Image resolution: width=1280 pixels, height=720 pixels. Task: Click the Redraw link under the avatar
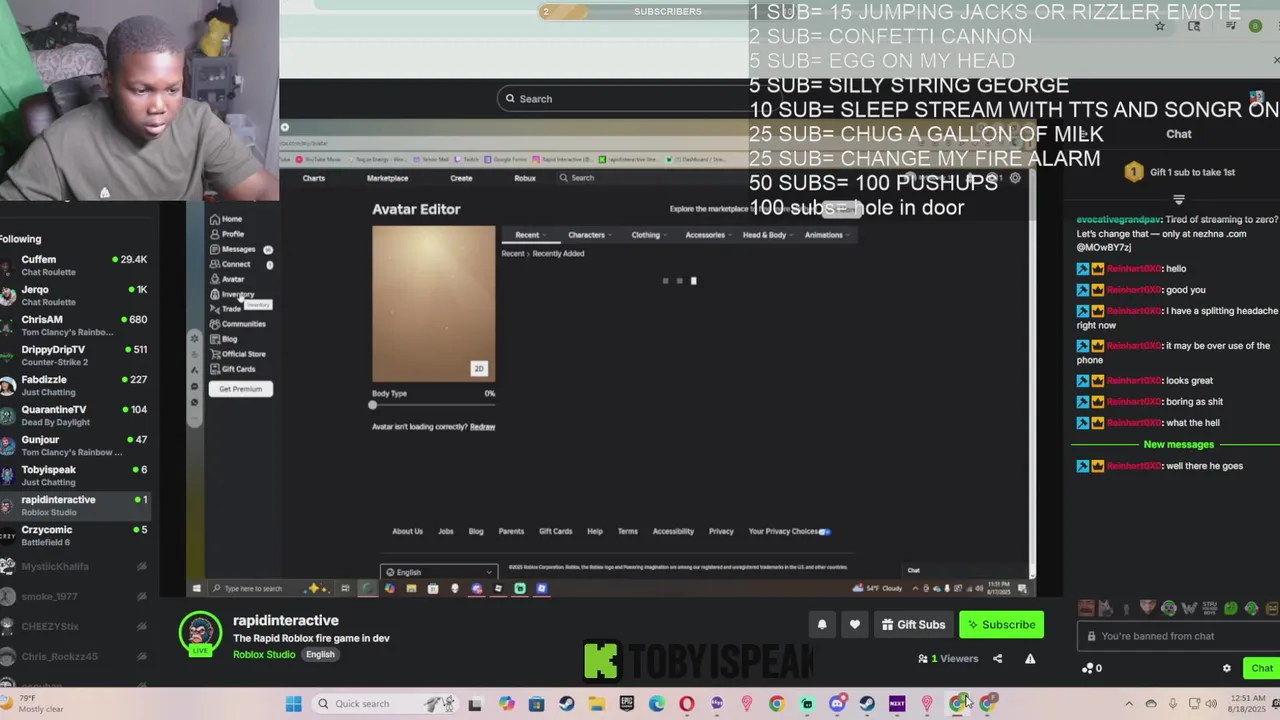482,427
